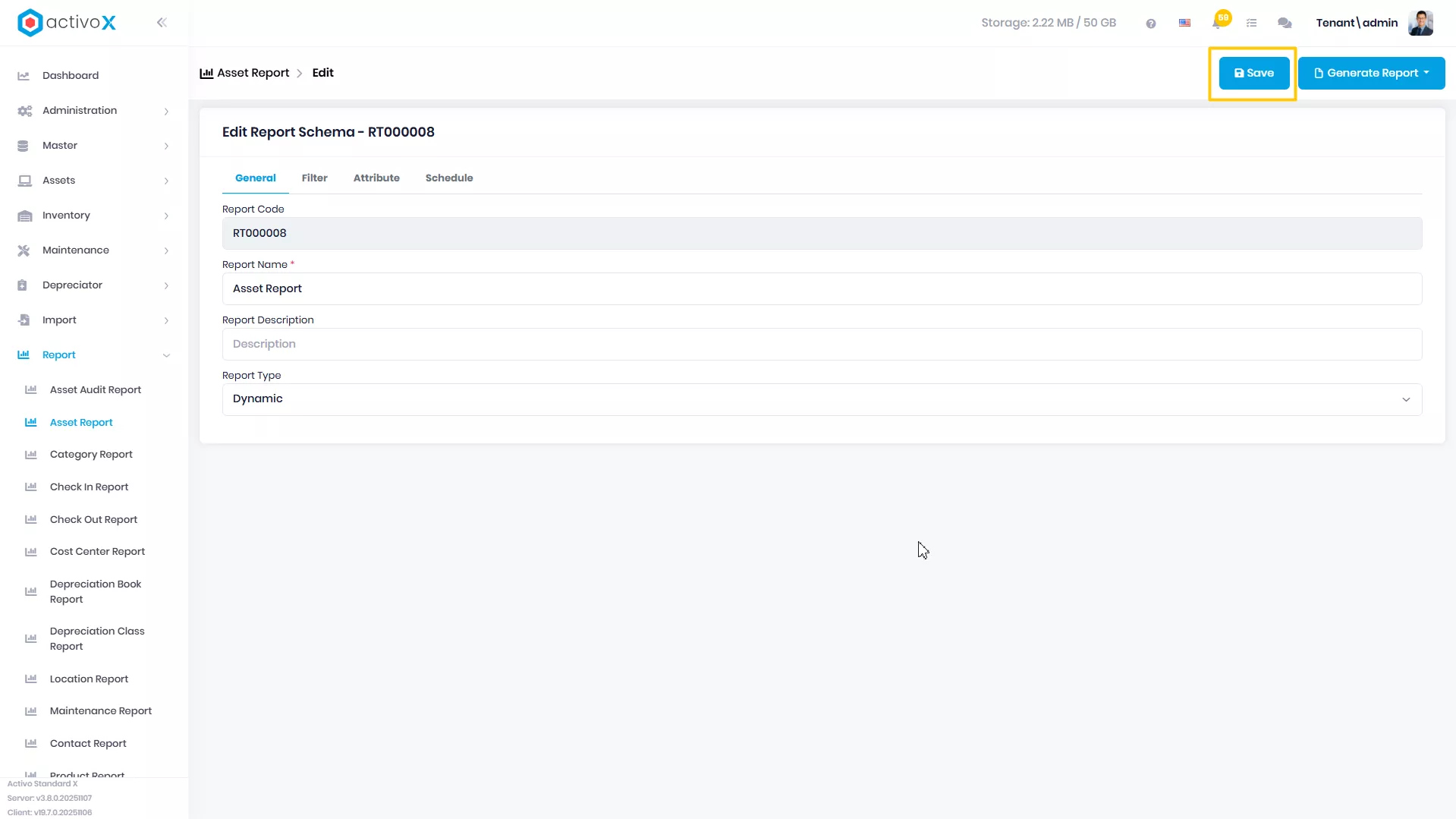1456x819 pixels.
Task: Click Check In Report sidebar label
Action: tap(89, 487)
